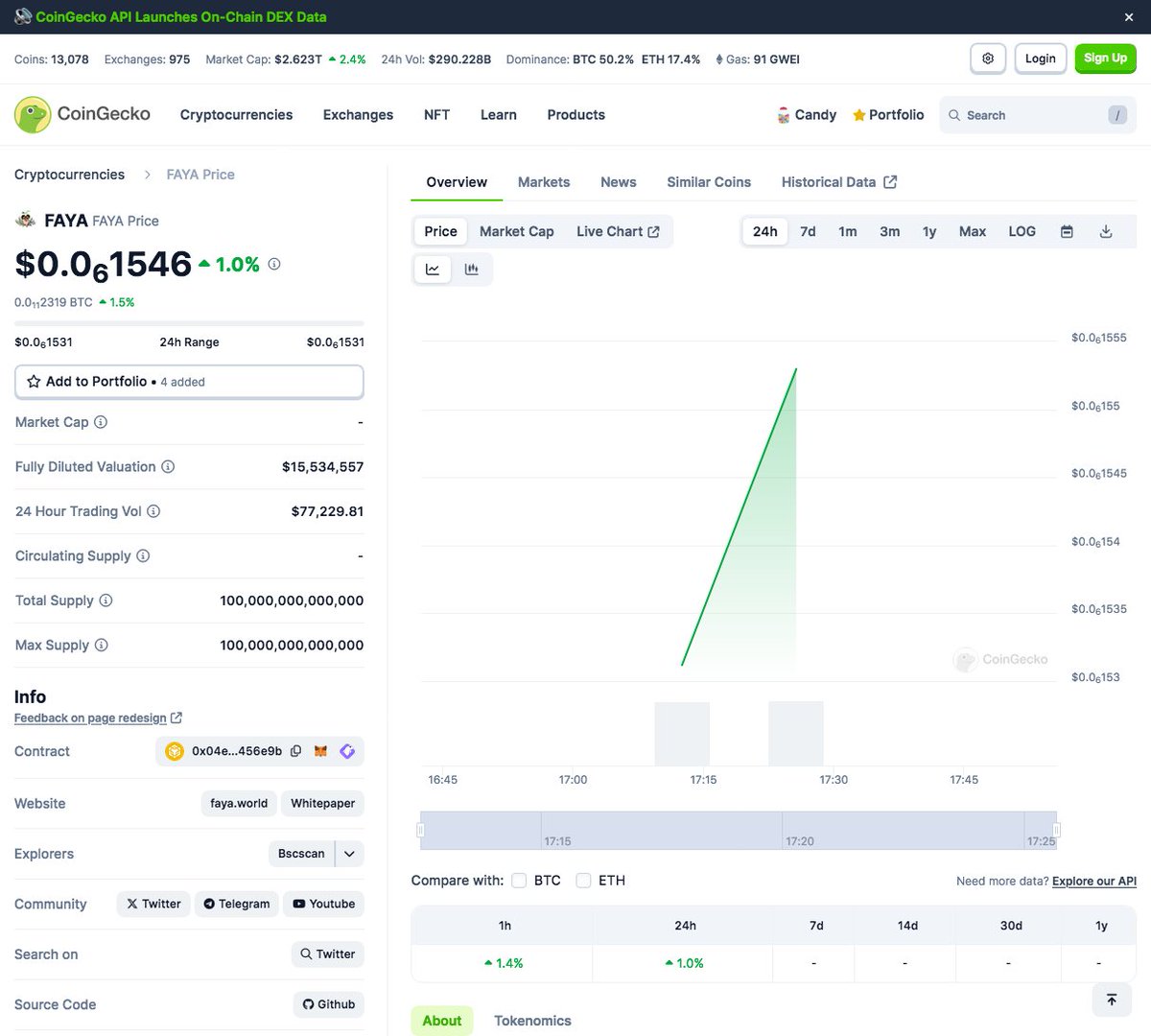Viewport: 1151px width, 1036px height.
Task: Switch to line chart view icon
Action: pos(433,270)
